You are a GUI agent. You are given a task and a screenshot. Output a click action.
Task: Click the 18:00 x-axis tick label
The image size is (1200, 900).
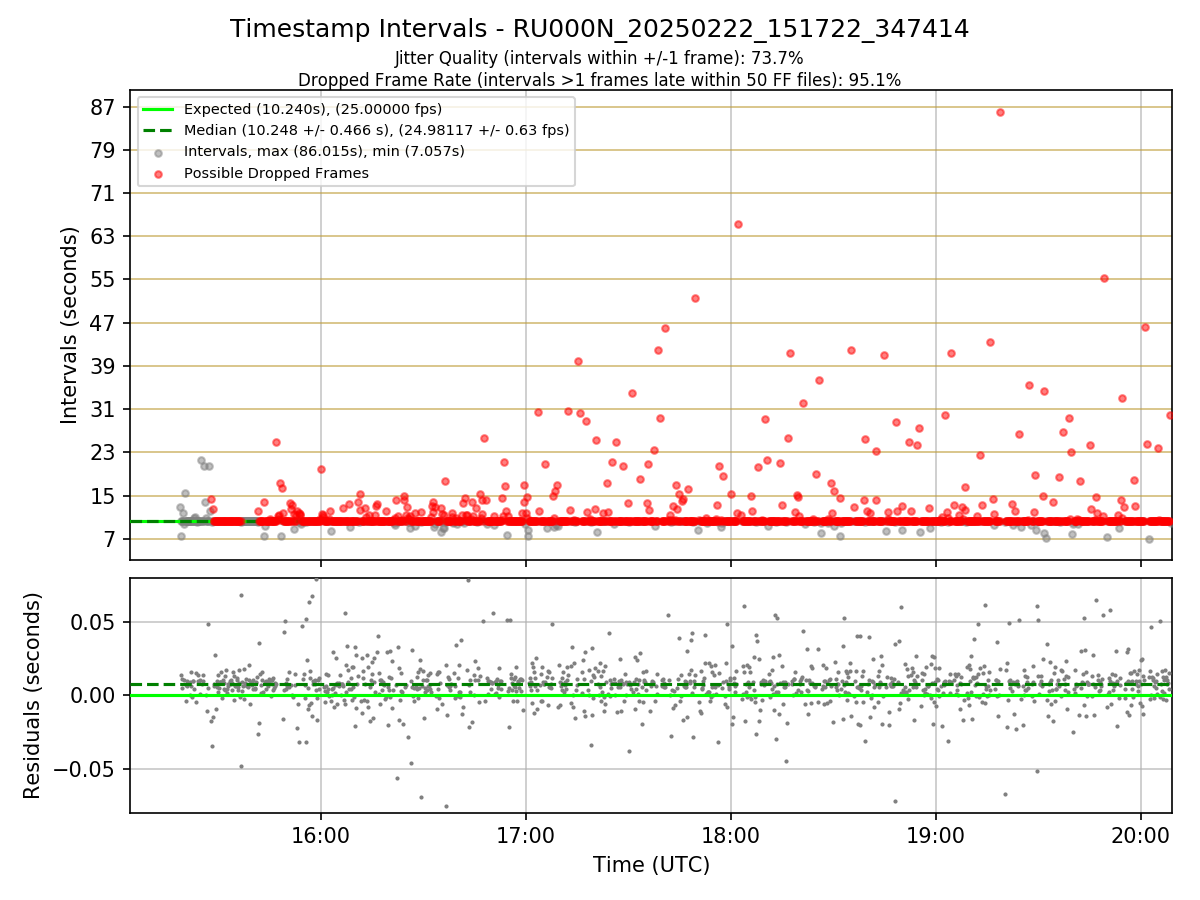[731, 834]
